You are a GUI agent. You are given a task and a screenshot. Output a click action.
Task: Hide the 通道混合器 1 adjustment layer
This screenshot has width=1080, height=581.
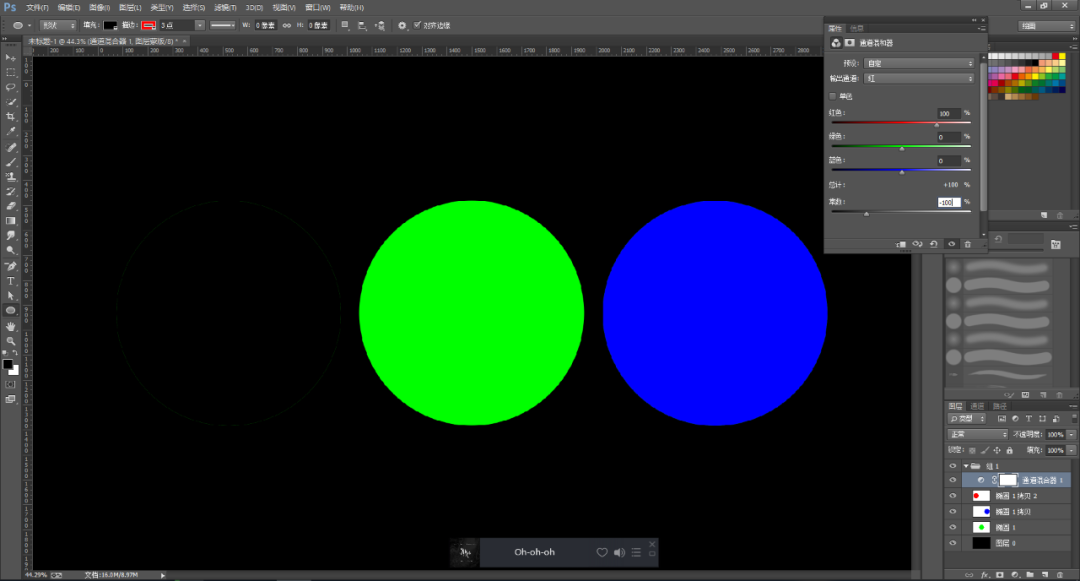coord(953,480)
